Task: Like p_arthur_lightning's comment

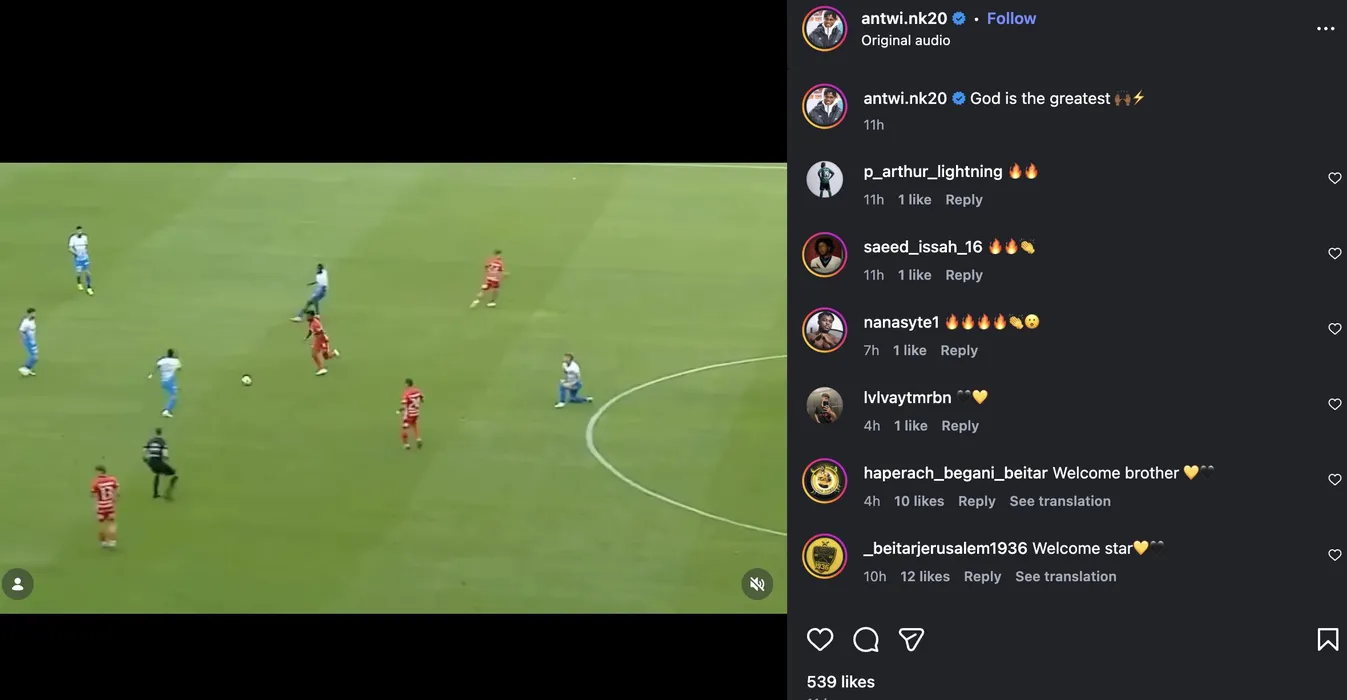Action: pos(1335,178)
